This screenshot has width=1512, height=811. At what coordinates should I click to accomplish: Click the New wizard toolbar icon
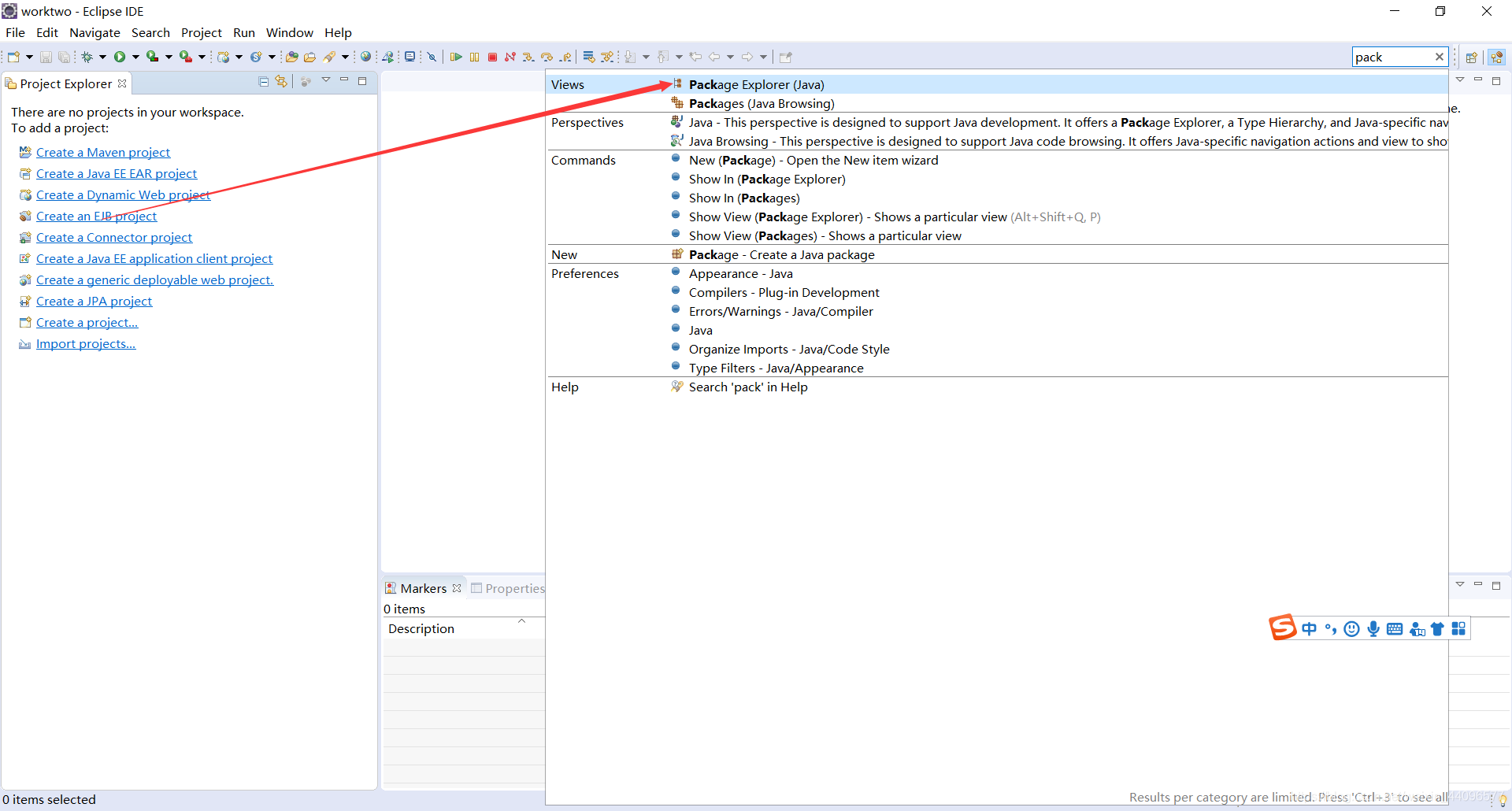[13, 57]
